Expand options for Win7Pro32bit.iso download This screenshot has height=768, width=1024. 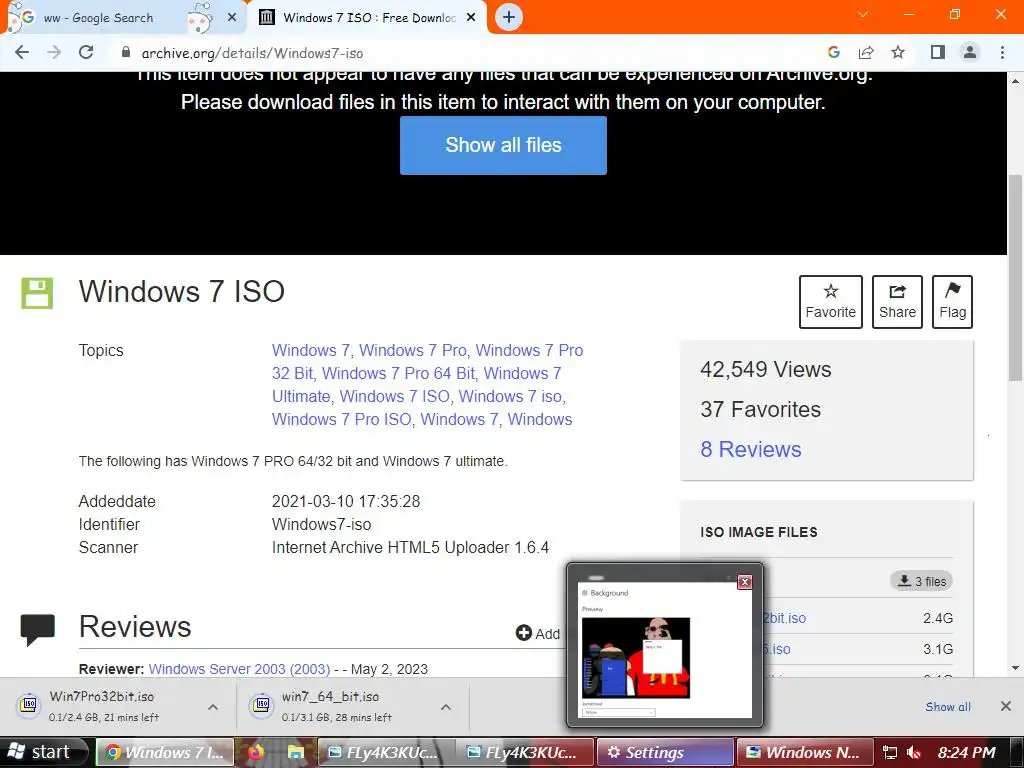pyautogui.click(x=213, y=707)
